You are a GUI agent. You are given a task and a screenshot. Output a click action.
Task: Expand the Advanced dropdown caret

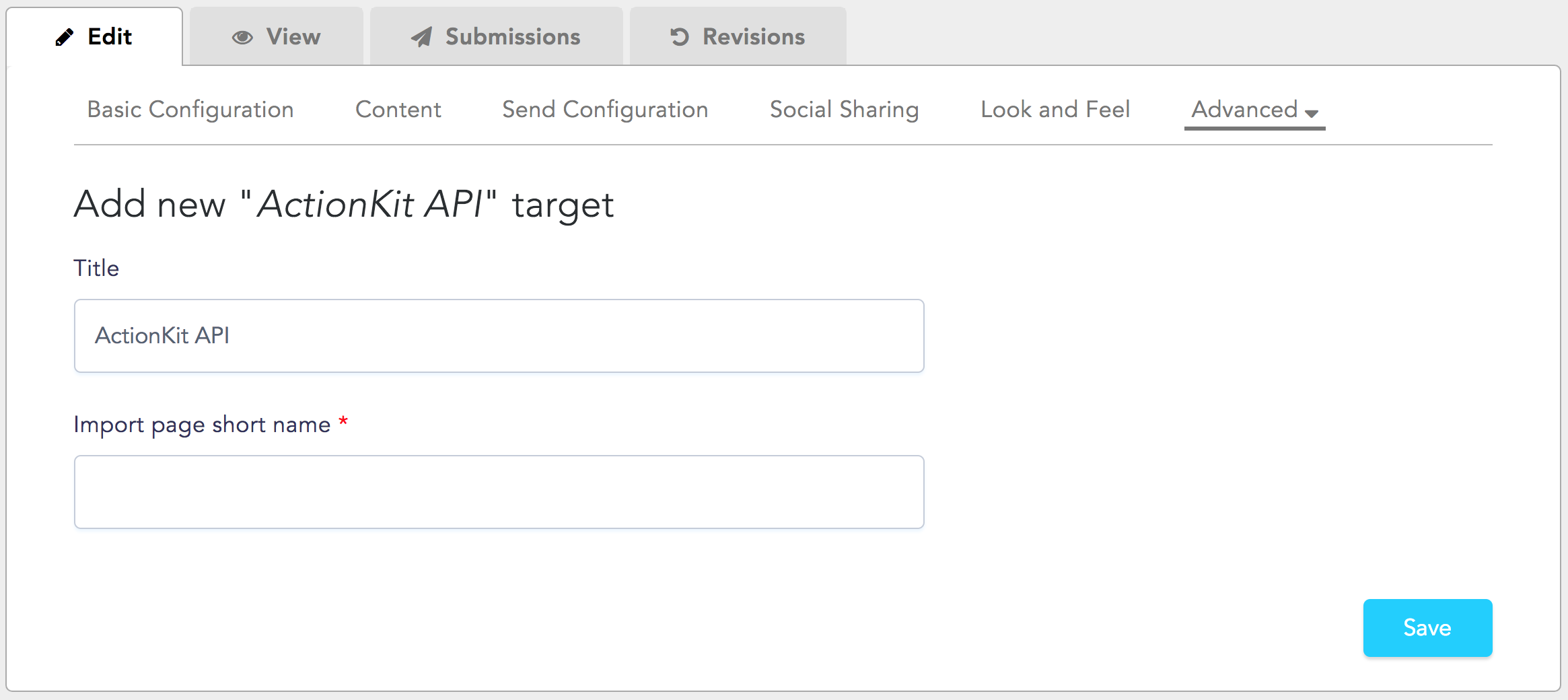click(1312, 113)
